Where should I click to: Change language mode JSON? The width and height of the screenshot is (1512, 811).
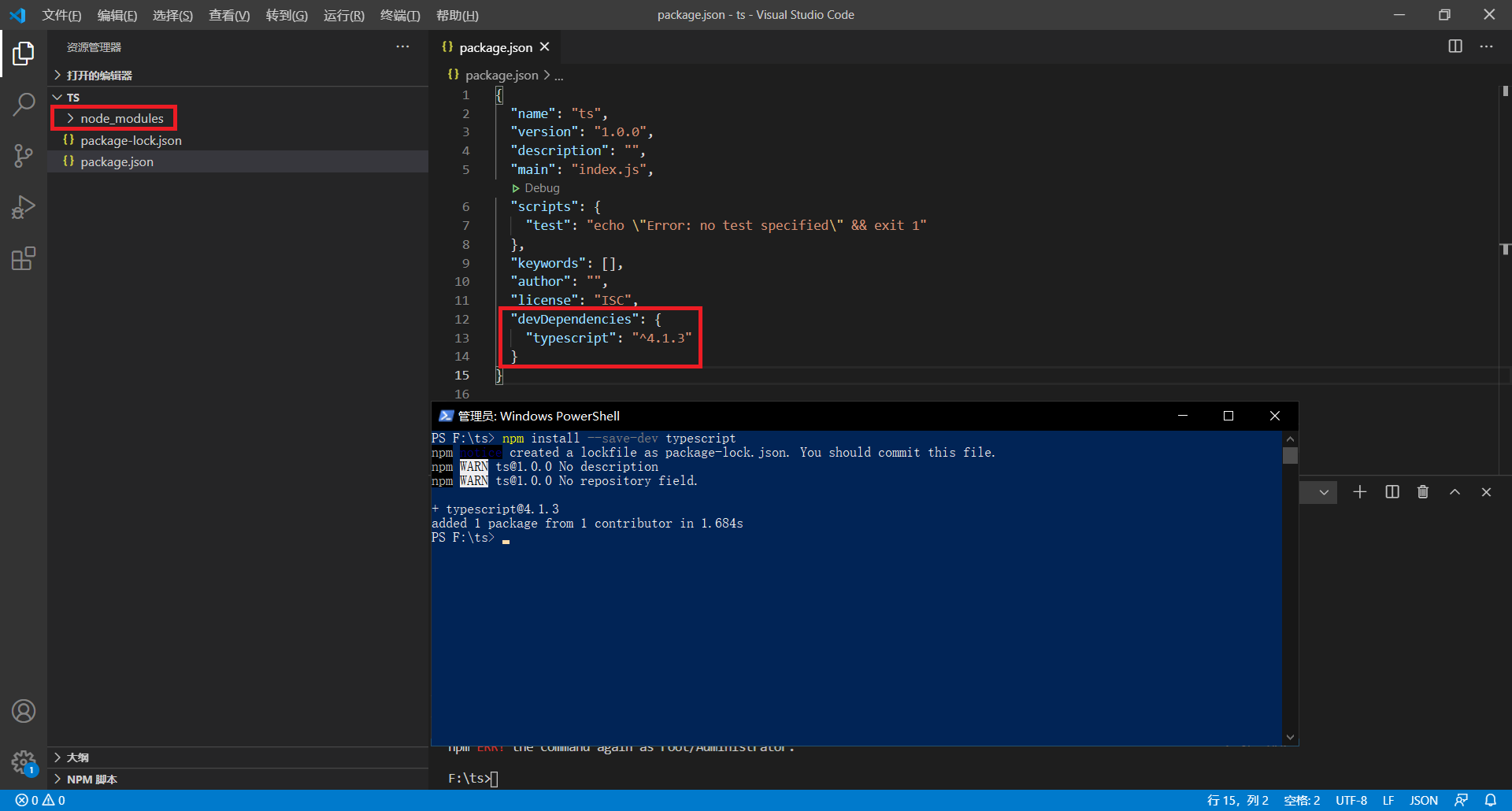(1424, 800)
